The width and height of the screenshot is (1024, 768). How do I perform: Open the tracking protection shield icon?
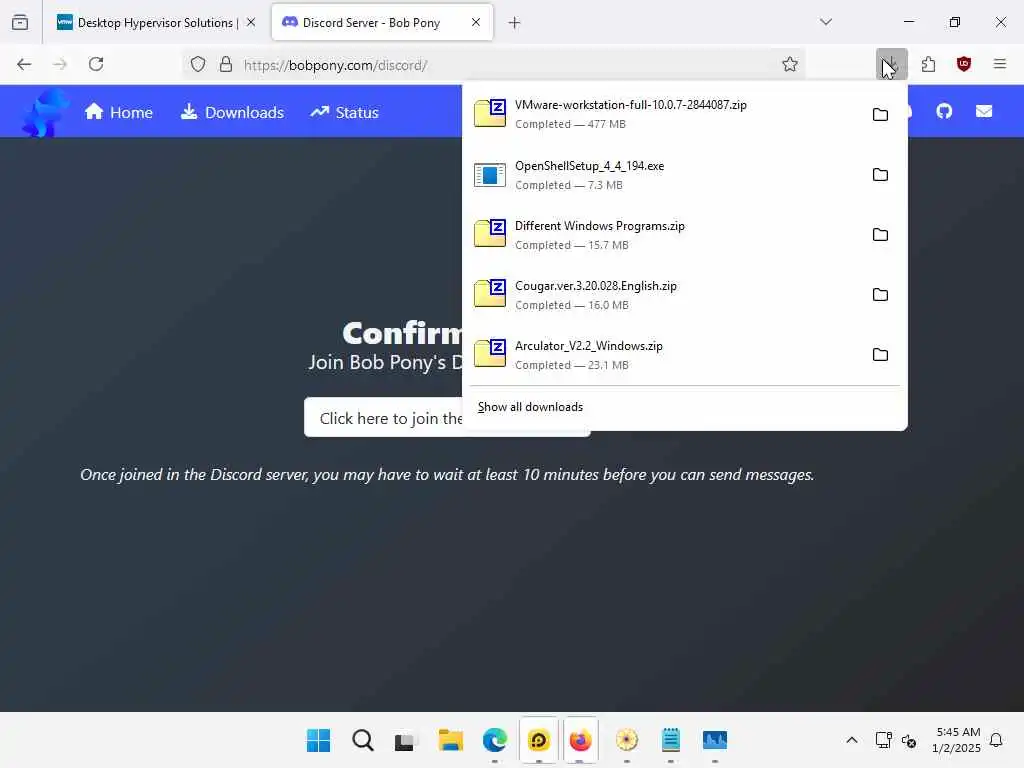point(198,64)
